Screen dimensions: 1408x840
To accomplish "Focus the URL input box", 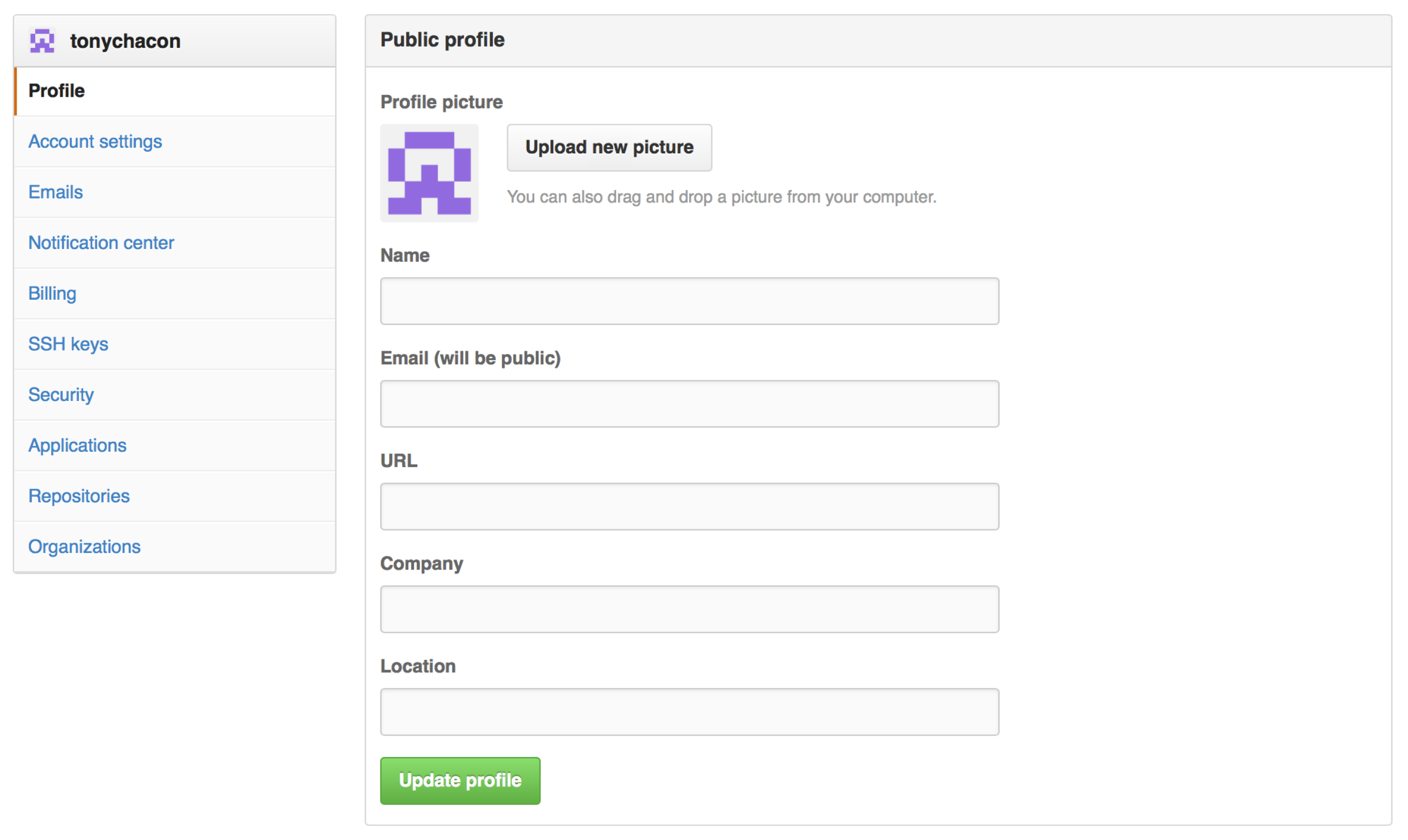I will point(689,506).
